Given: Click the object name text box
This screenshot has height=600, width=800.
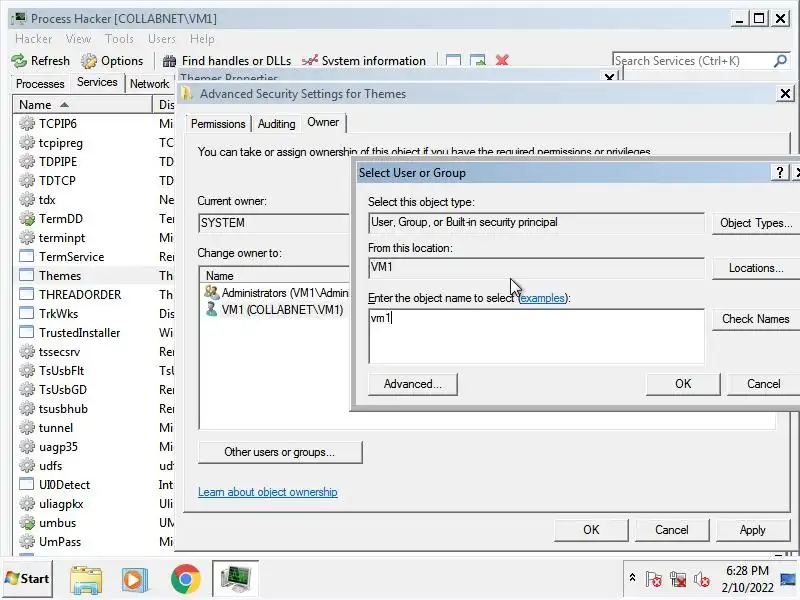Looking at the screenshot, I should [536, 336].
